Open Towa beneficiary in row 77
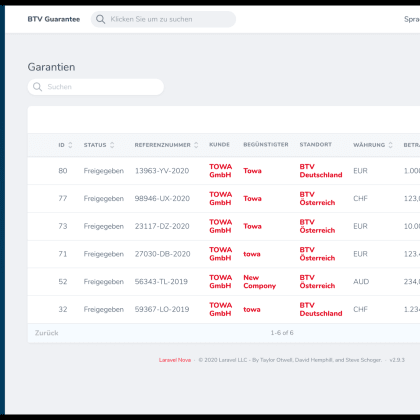The image size is (420, 420). coord(252,199)
